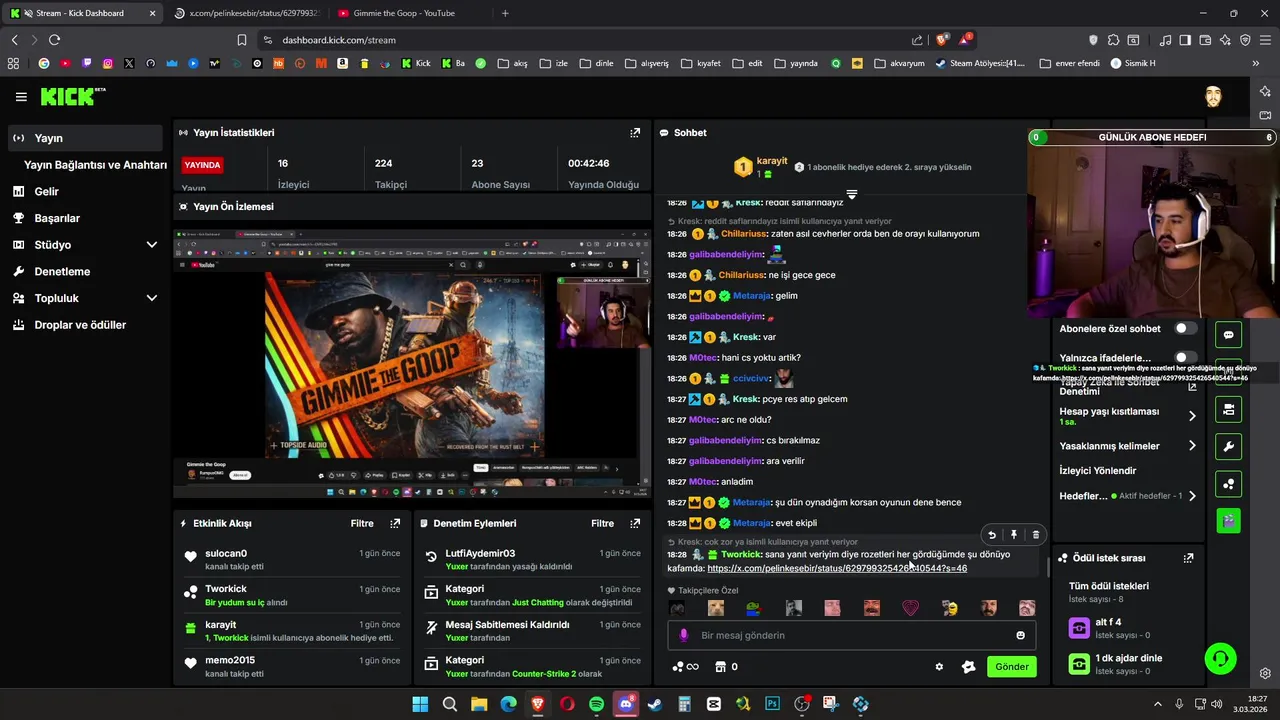Click the Bir mesaj gönderin input field
This screenshot has height=720, width=1280.
pyautogui.click(x=850, y=635)
